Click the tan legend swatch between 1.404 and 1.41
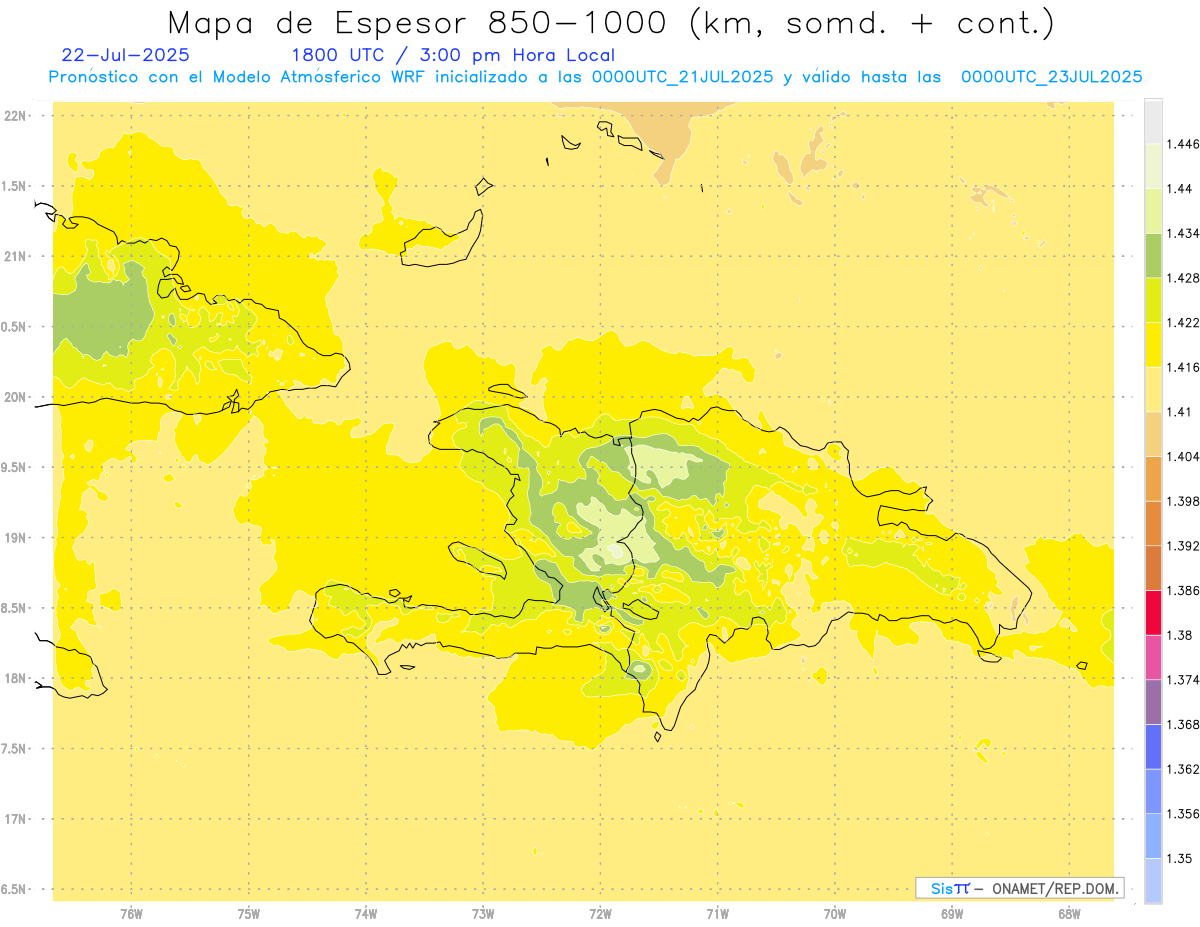 (x=1153, y=434)
